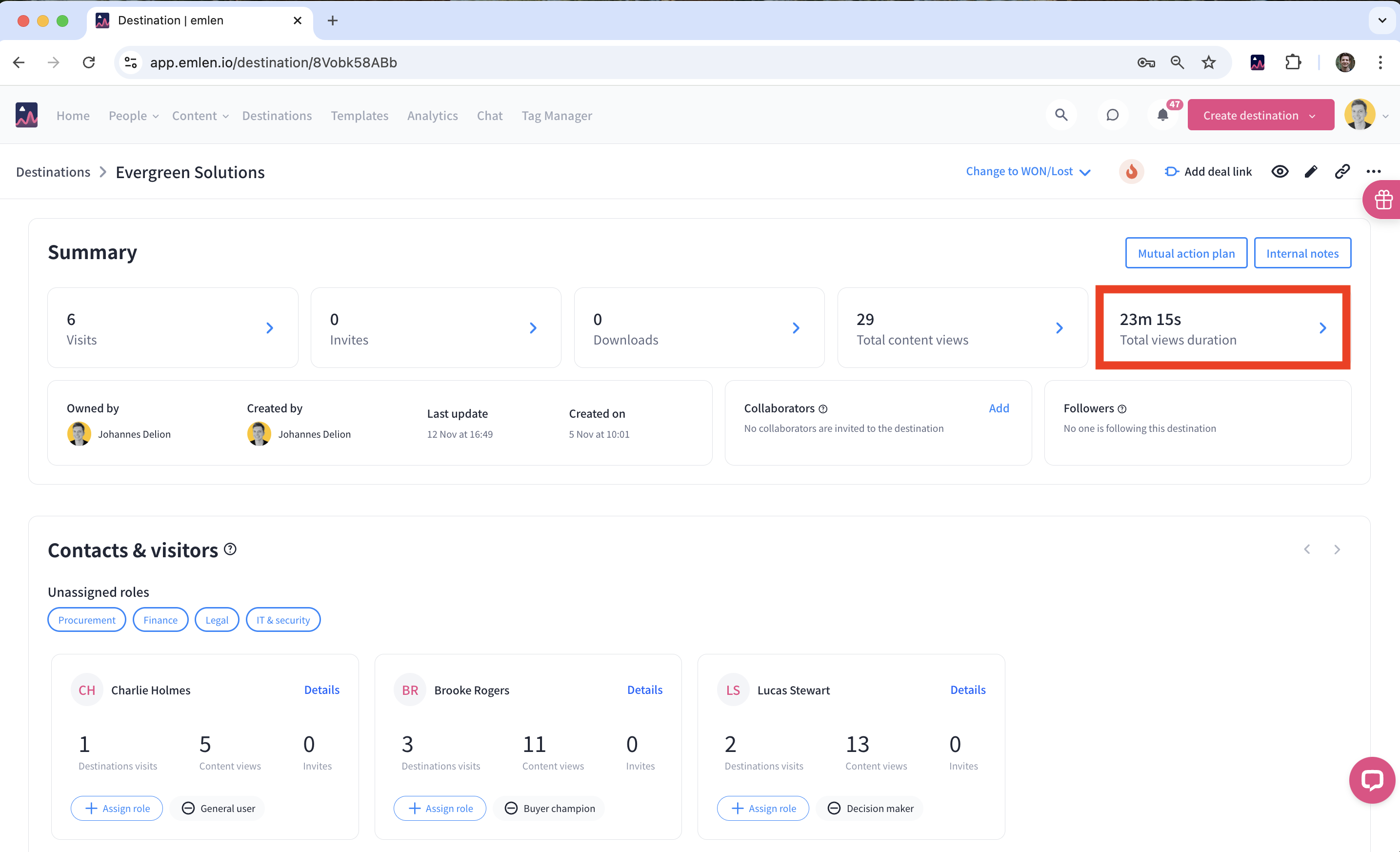The height and width of the screenshot is (852, 1400).
Task: Open the Templates menu item
Action: 360,116
